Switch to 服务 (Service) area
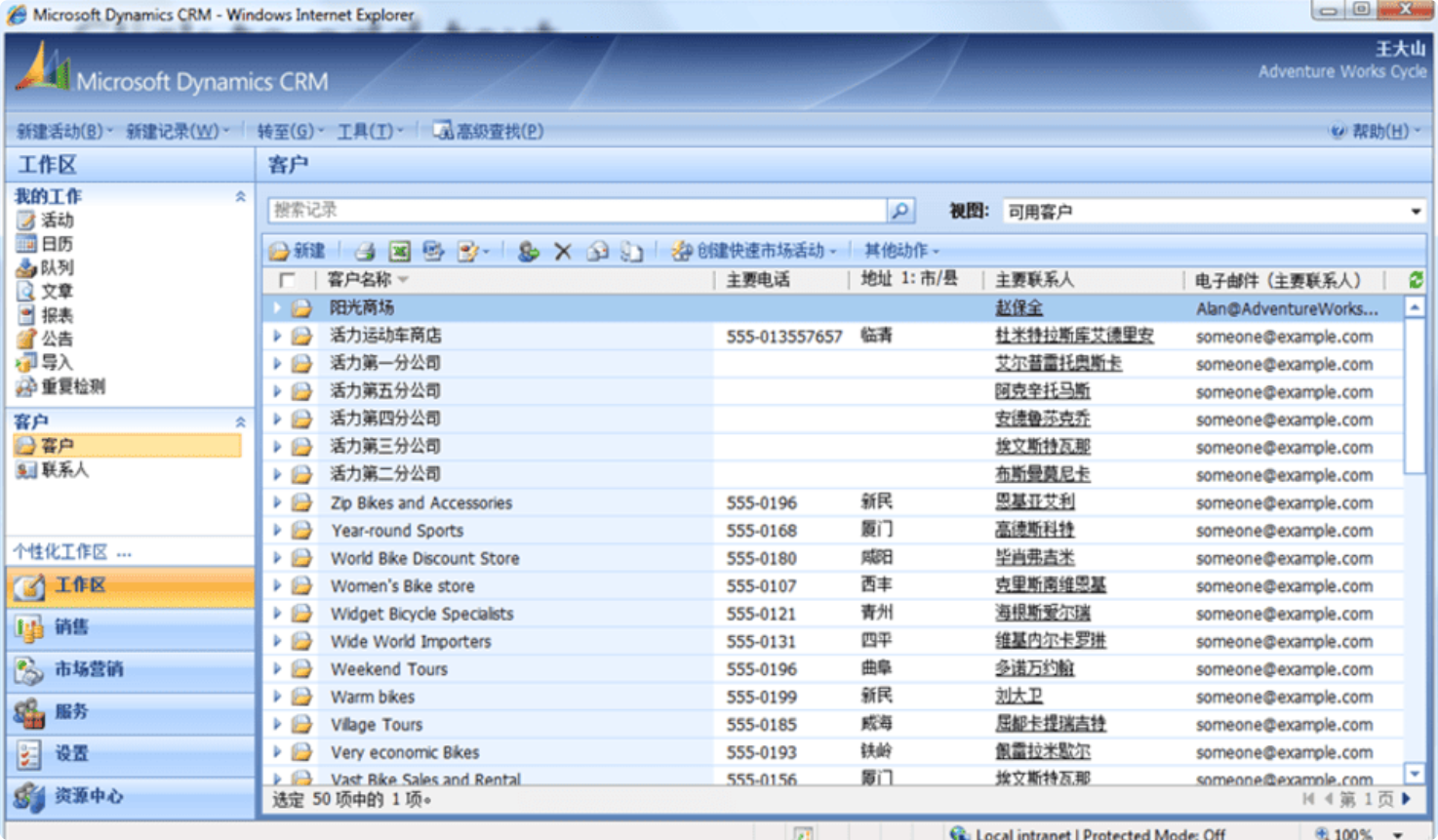1438x840 pixels. pyautogui.click(x=131, y=712)
